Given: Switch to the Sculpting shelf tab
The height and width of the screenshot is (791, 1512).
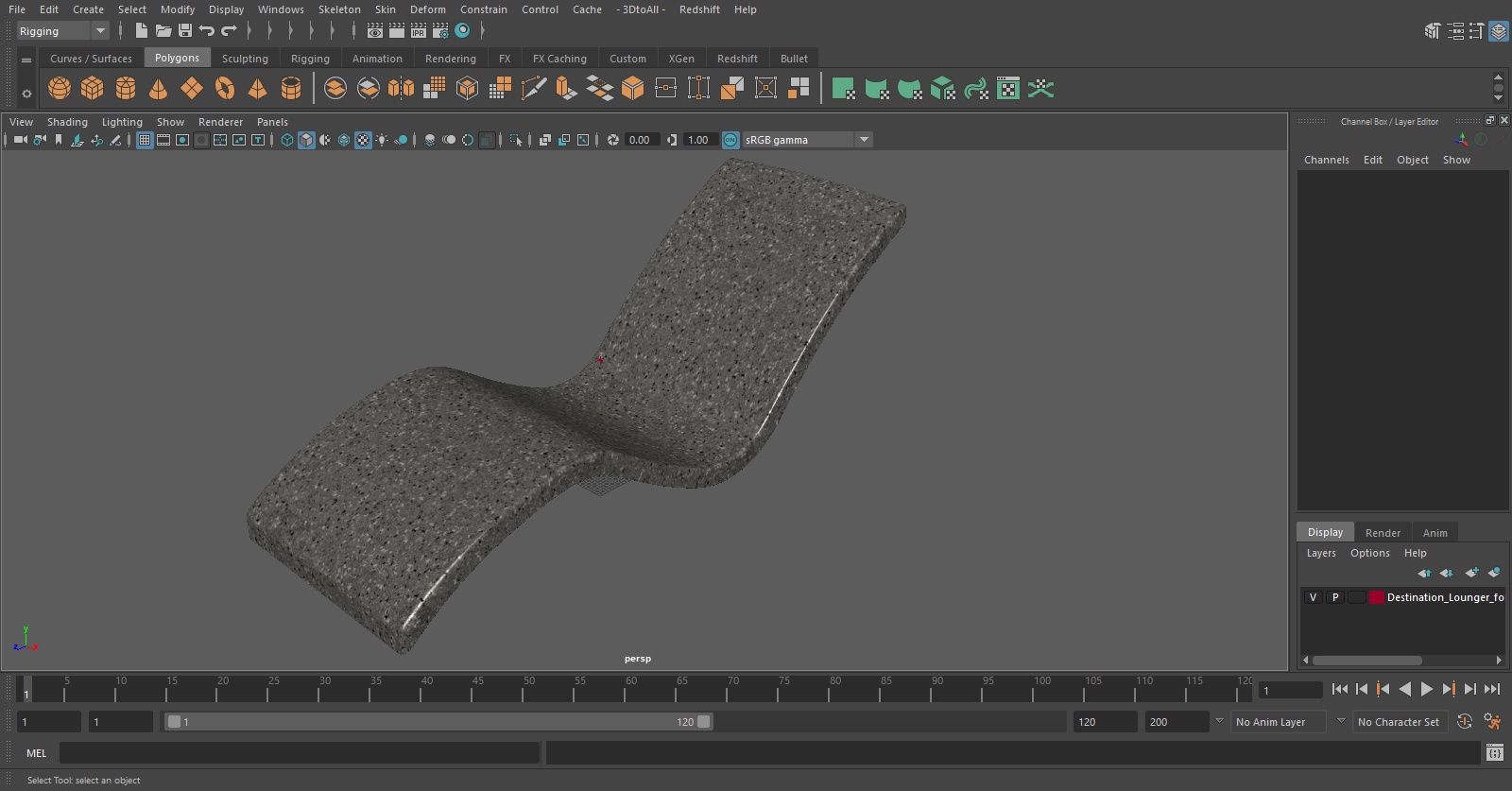Looking at the screenshot, I should (245, 59).
